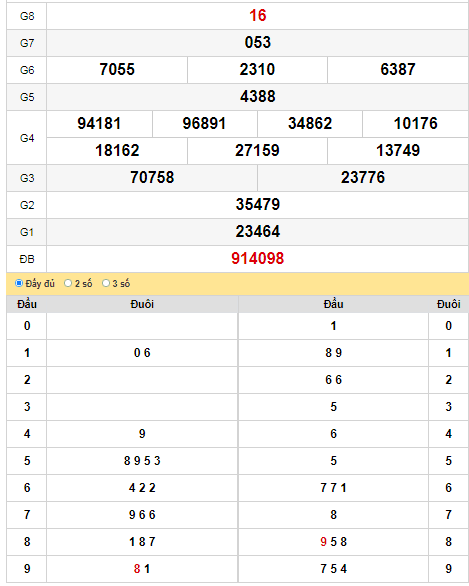The height and width of the screenshot is (586, 469).
Task: Click the right "Đuôi" column header
Action: coord(448,304)
